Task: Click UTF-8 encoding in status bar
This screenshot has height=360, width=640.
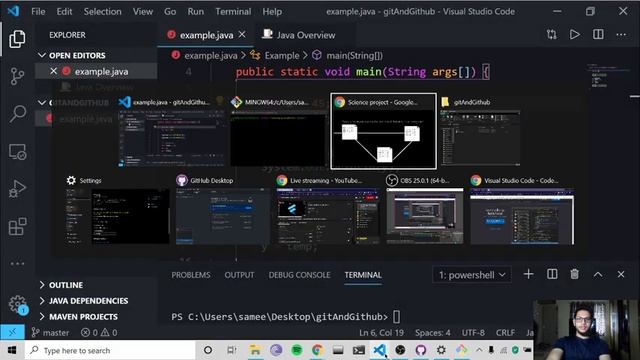Action: [x=473, y=333]
